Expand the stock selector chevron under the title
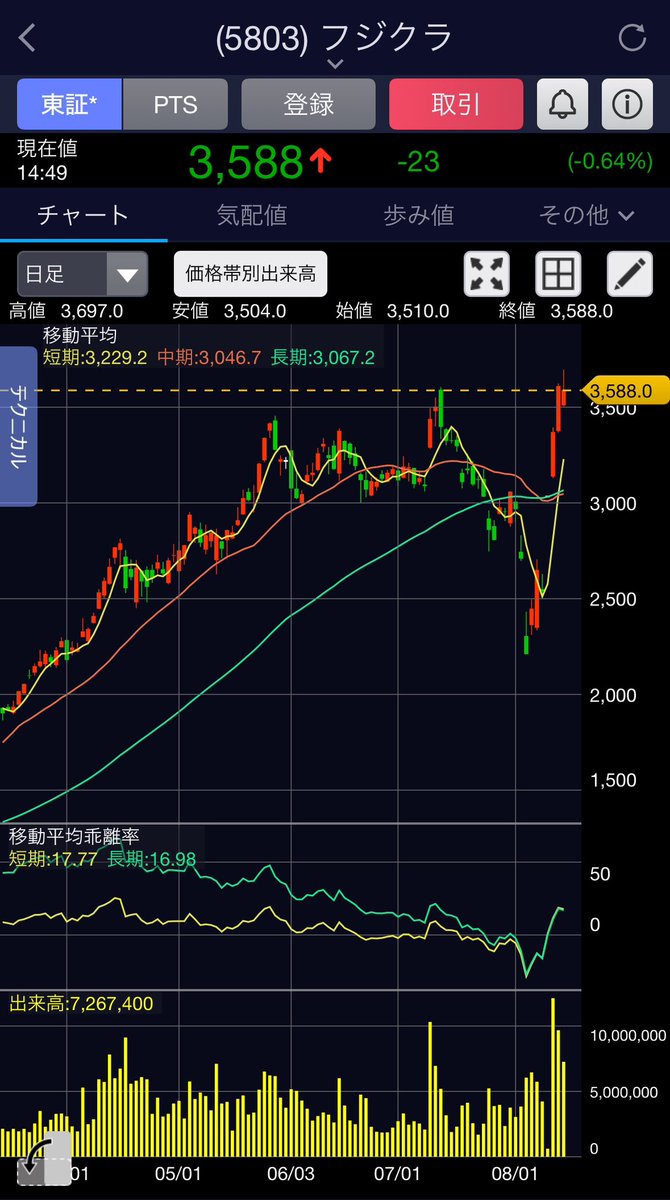 coord(335,64)
